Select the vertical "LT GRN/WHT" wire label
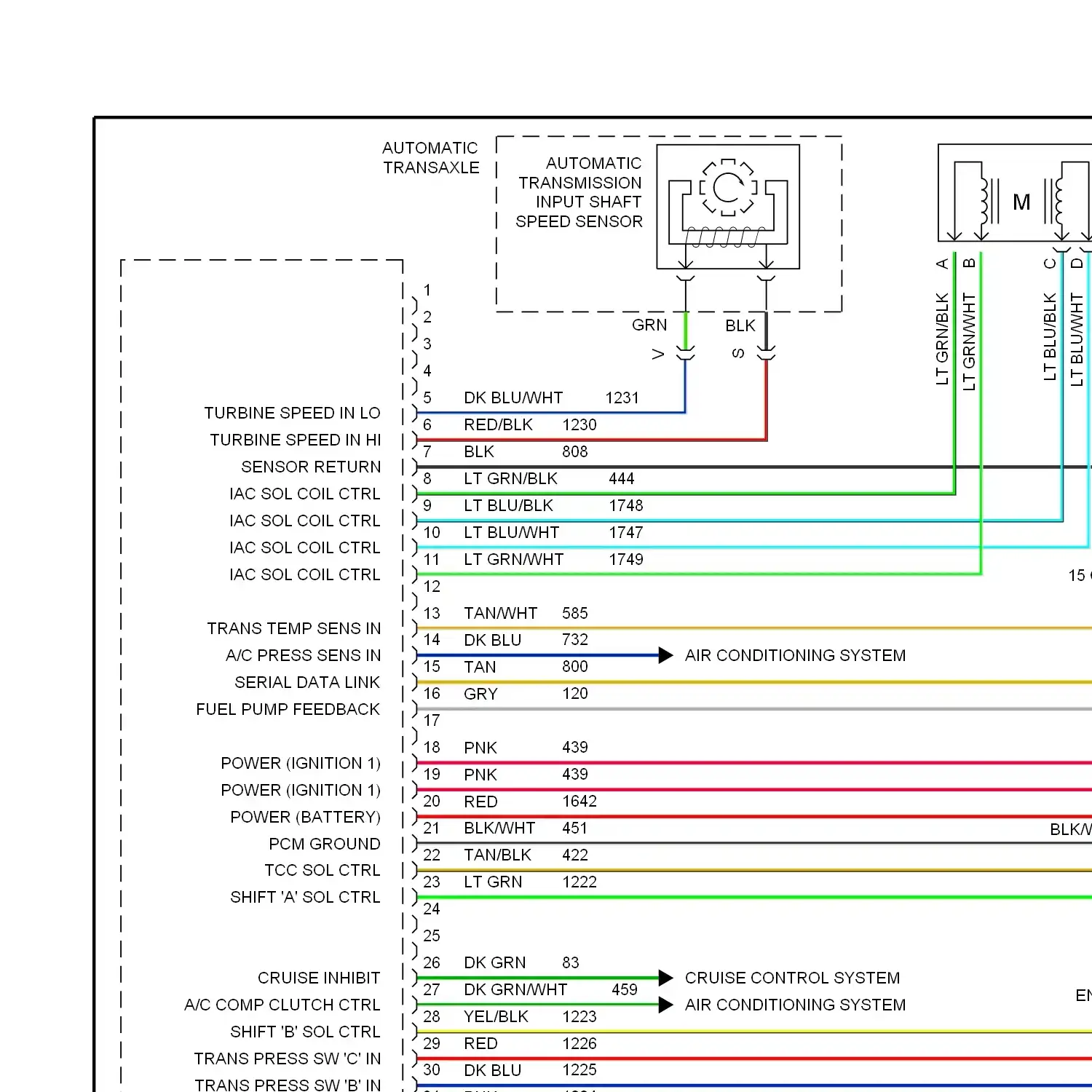This screenshot has width=1092, height=1092. point(969,341)
